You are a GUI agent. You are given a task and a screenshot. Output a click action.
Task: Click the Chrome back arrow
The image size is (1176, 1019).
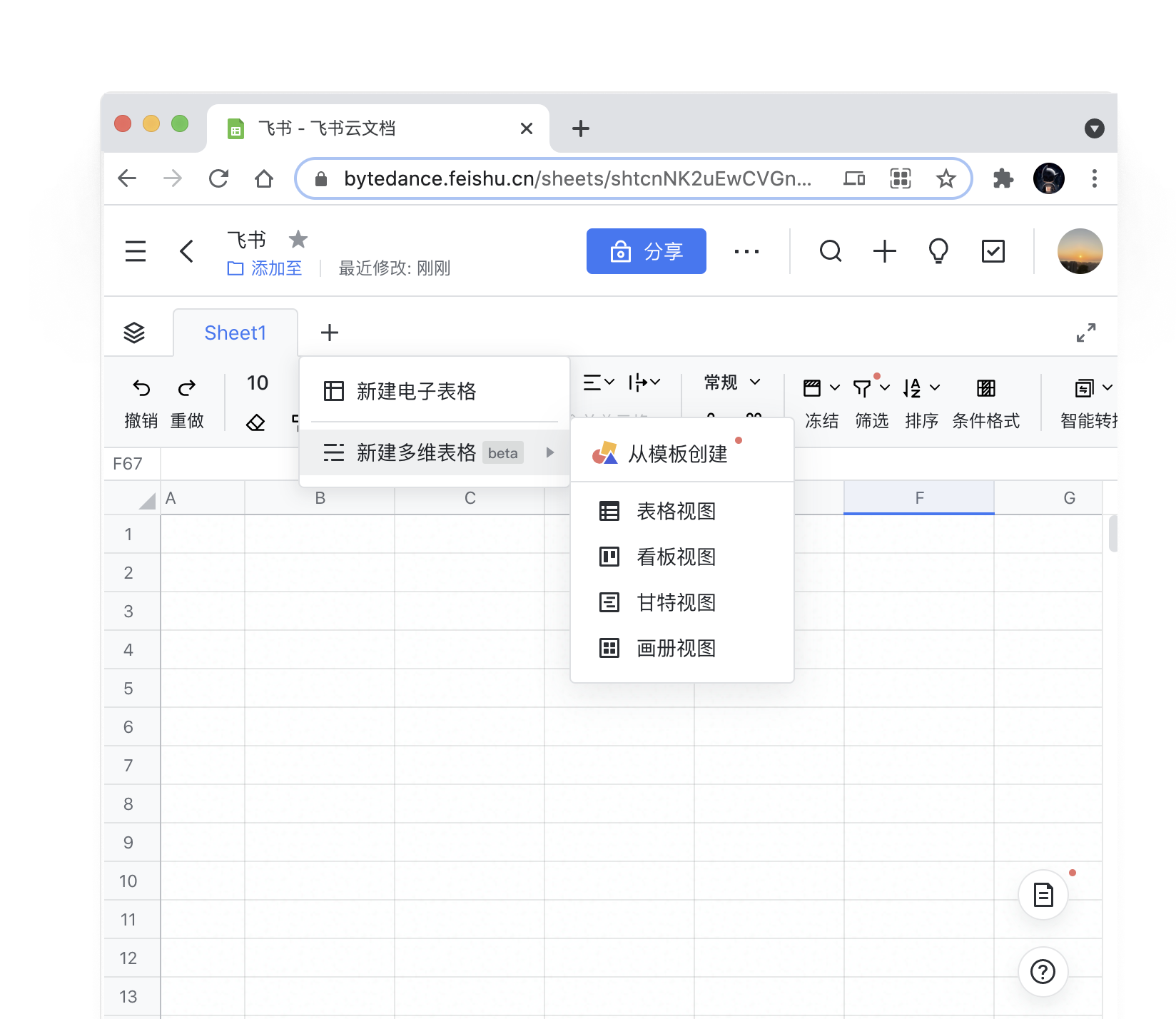[127, 178]
